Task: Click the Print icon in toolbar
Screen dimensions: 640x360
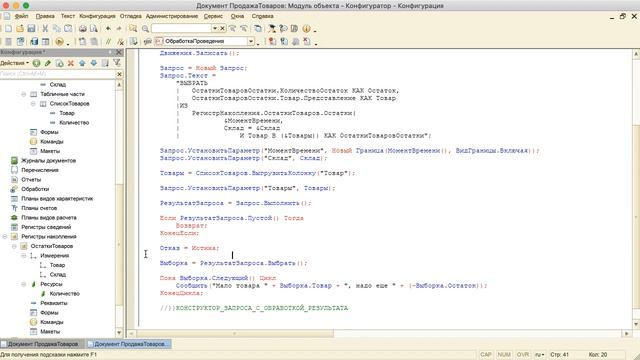Action: click(83, 29)
